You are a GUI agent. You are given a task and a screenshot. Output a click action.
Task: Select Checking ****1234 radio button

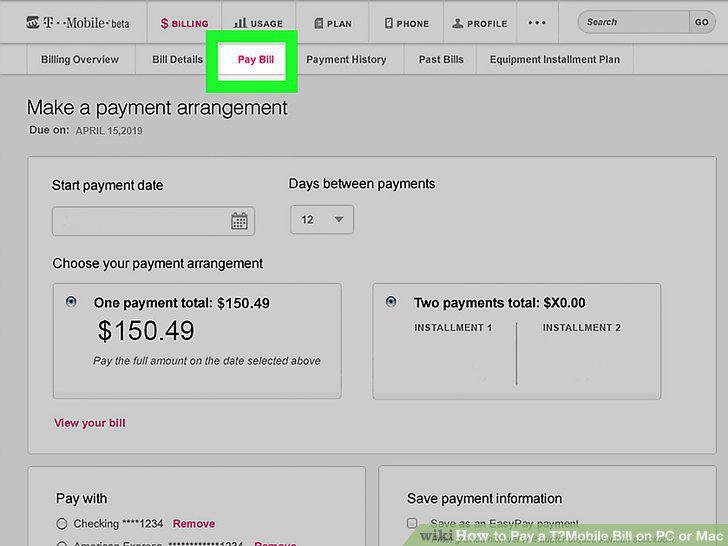pos(62,524)
